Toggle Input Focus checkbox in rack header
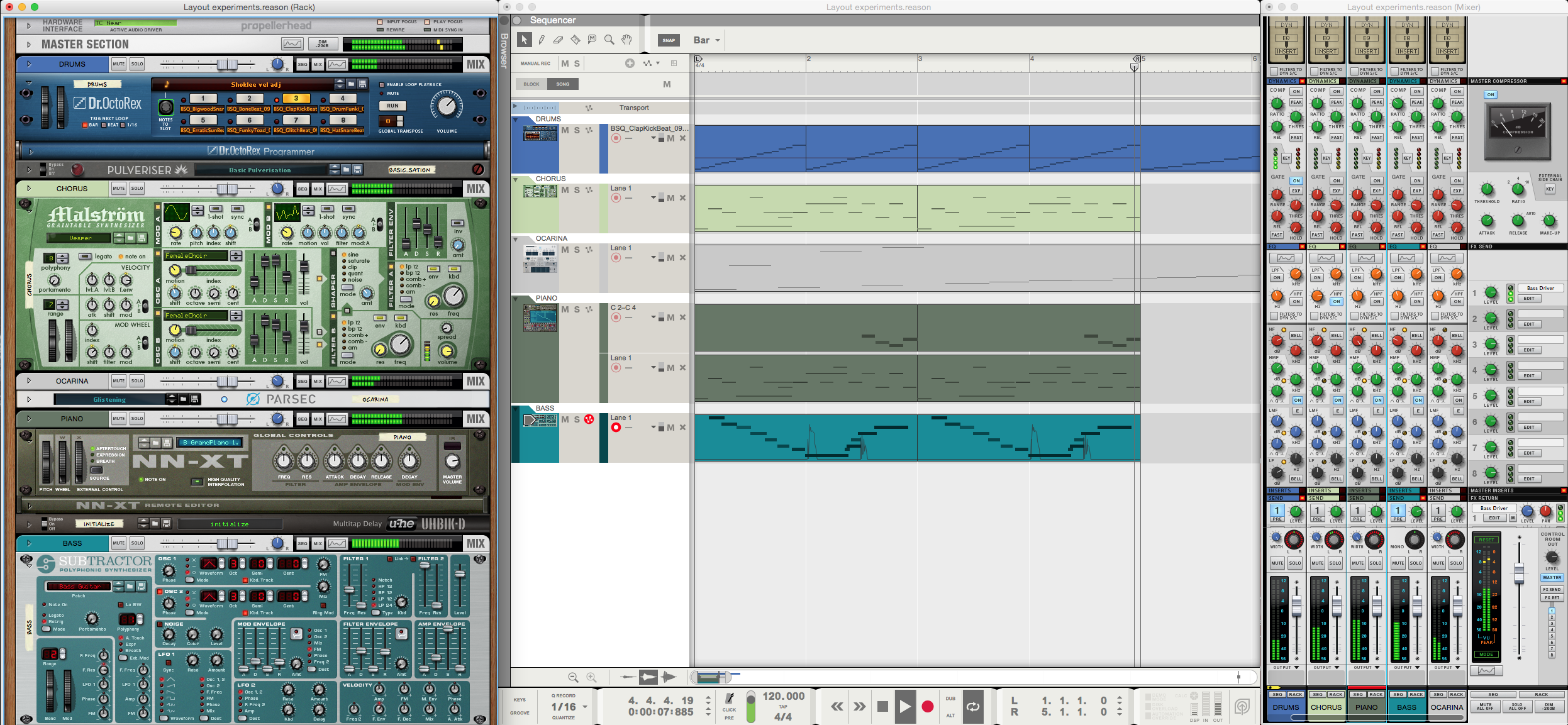 click(380, 21)
